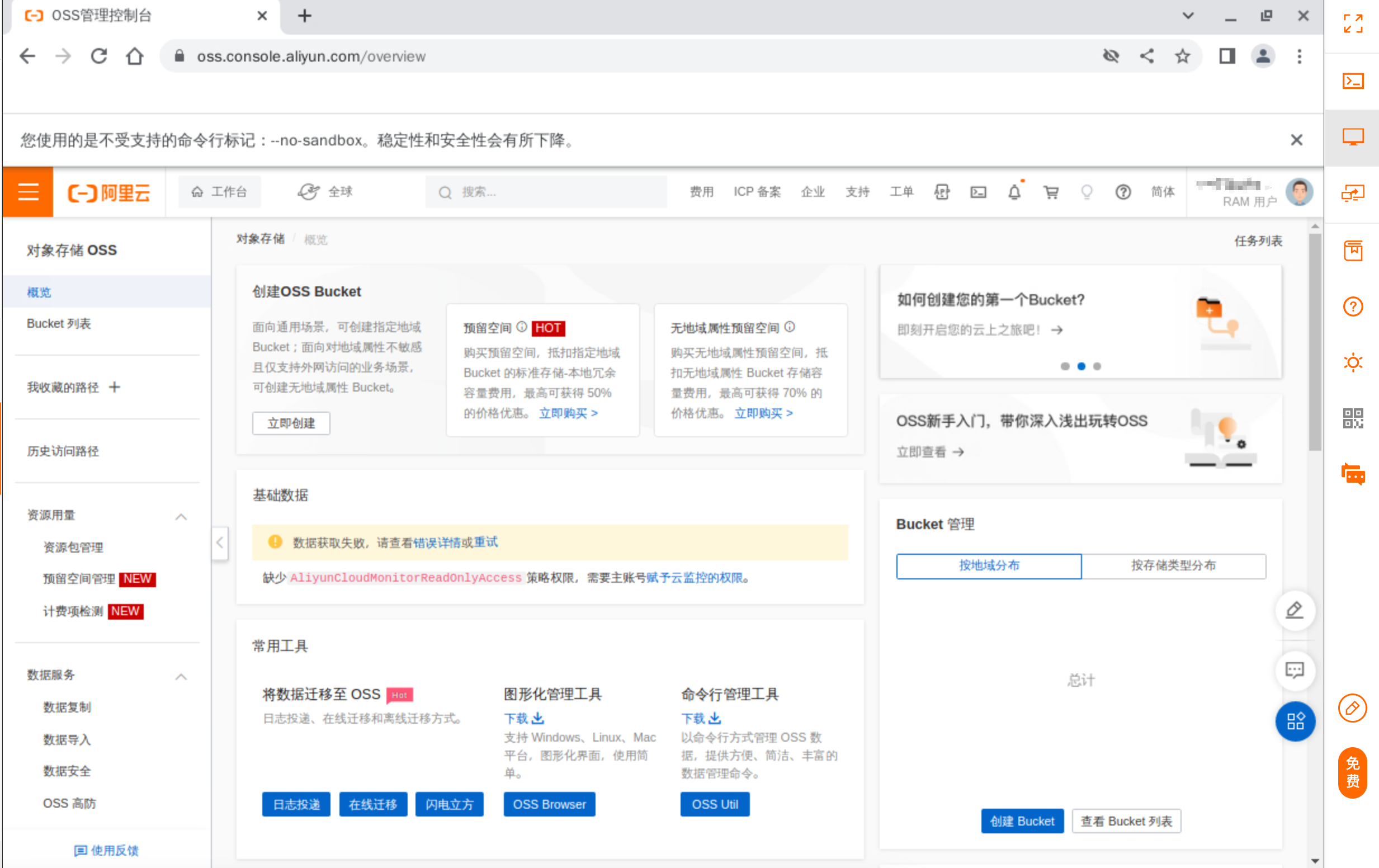Open Bucket 列表 in sidebar
Image resolution: width=1379 pixels, height=868 pixels.
59,324
